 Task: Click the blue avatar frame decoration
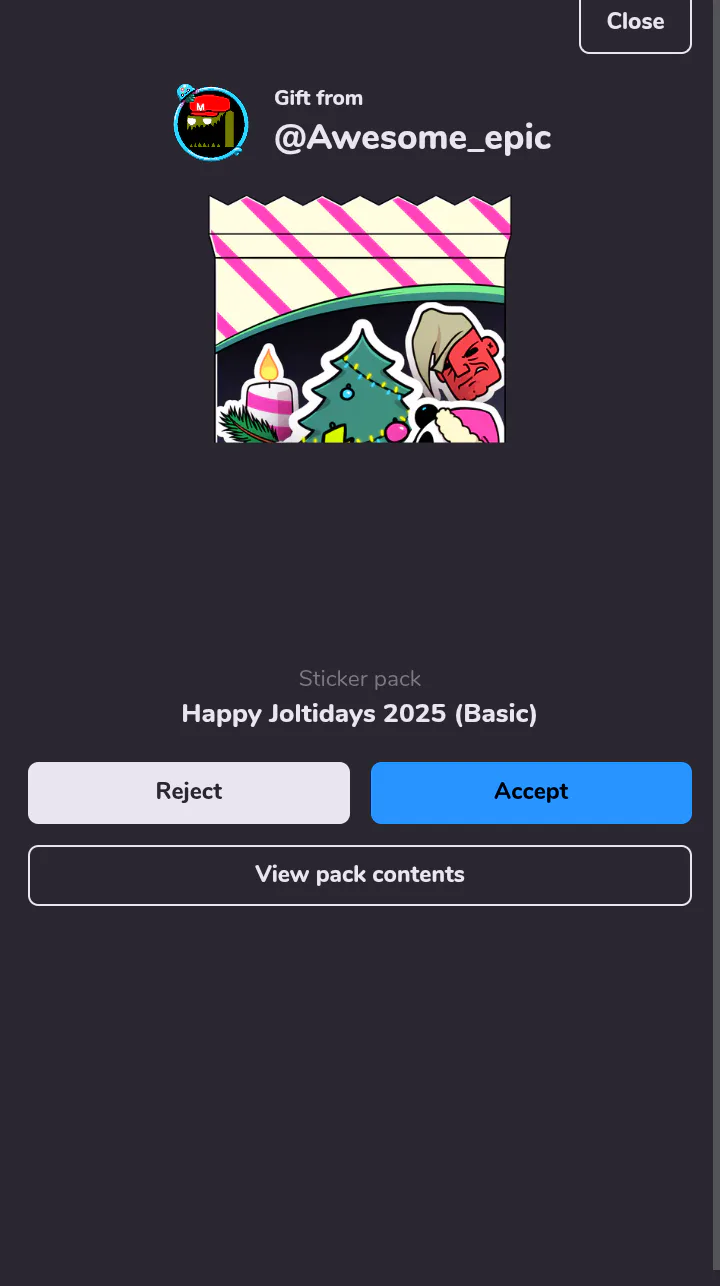[x=186, y=93]
